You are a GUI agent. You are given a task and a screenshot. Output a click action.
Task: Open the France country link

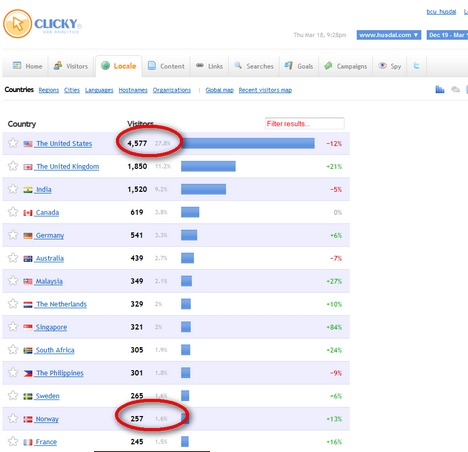pos(46,442)
